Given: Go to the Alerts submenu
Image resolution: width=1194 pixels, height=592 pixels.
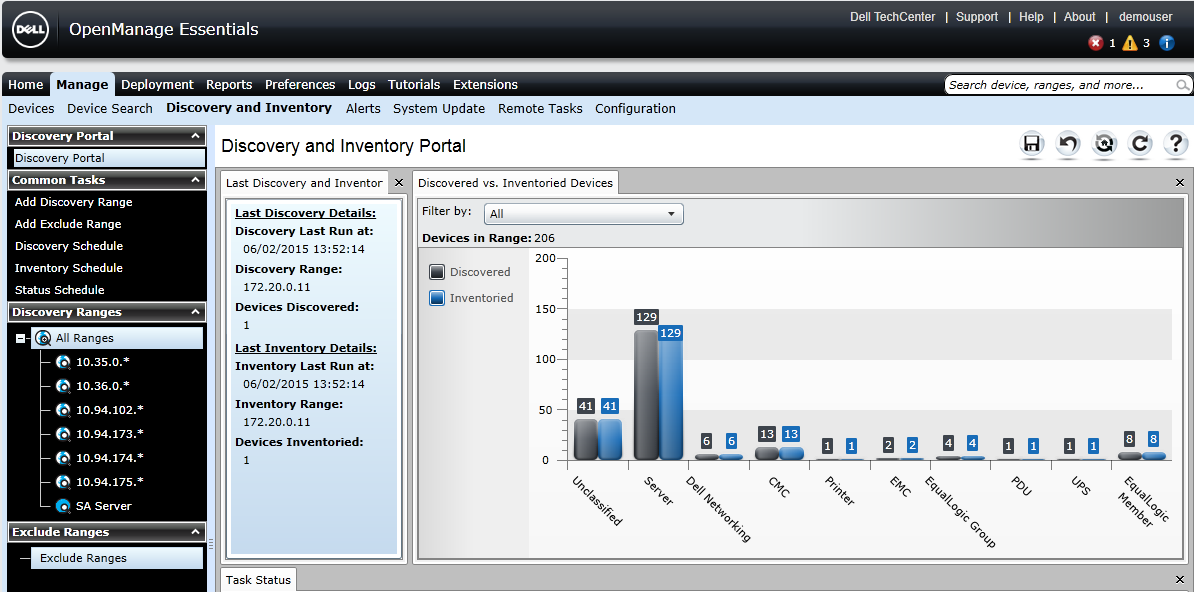Looking at the screenshot, I should pos(363,109).
